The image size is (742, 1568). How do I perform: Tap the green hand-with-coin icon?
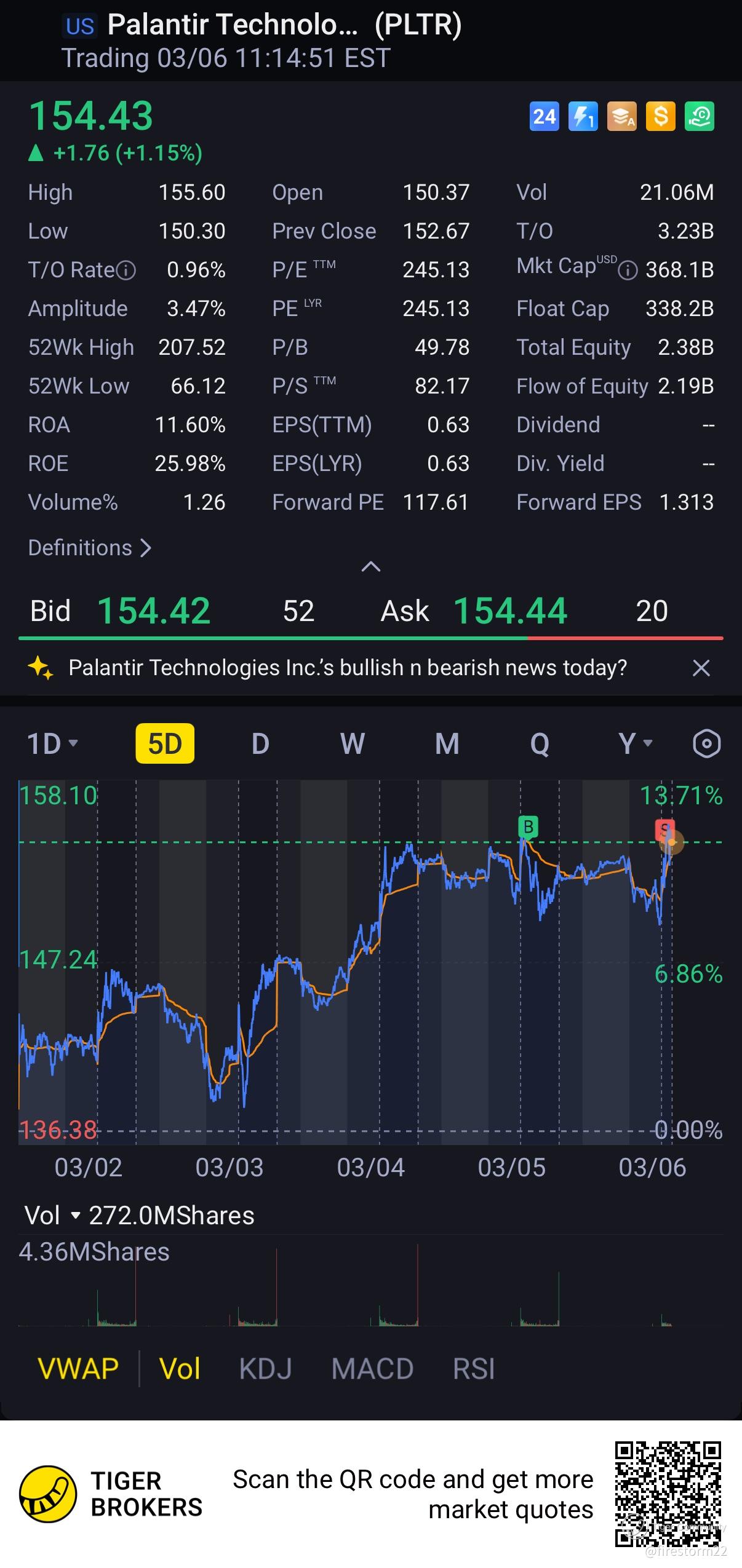(700, 116)
